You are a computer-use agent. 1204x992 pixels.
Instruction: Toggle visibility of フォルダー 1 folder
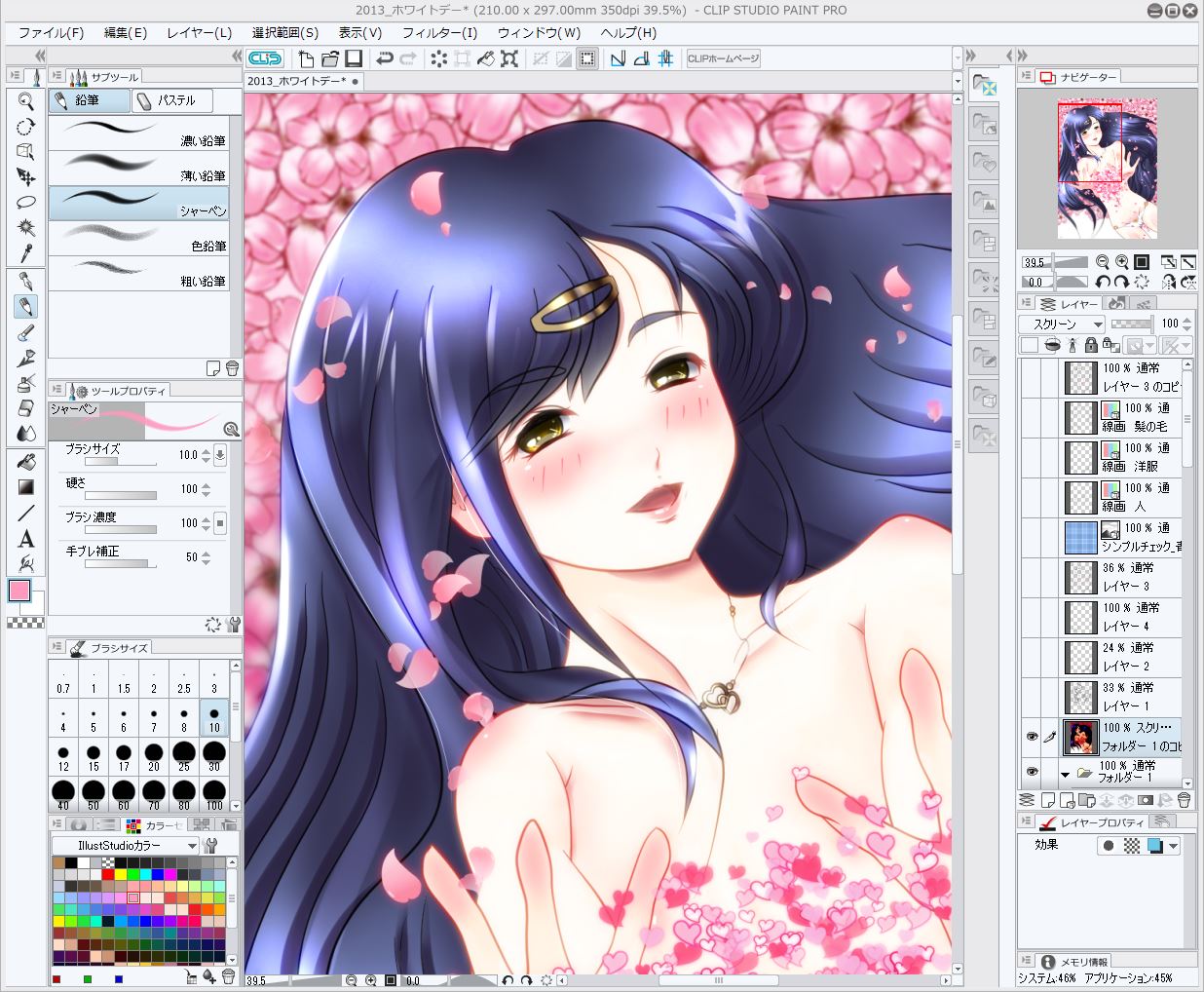pyautogui.click(x=1032, y=772)
